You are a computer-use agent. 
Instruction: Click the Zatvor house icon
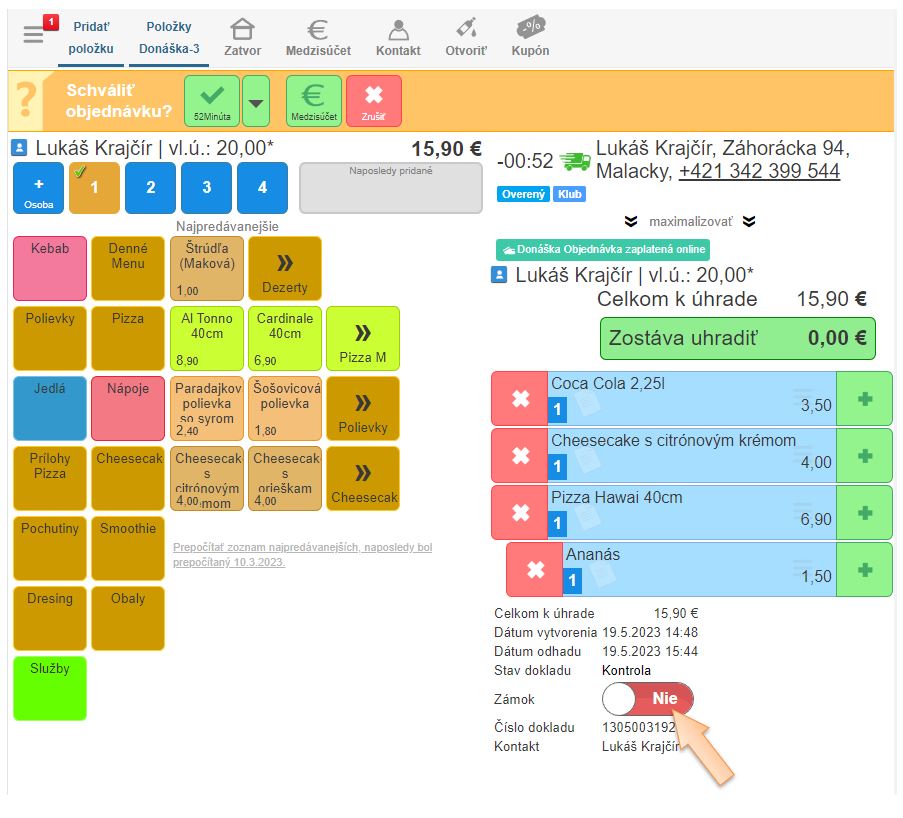pos(242,37)
